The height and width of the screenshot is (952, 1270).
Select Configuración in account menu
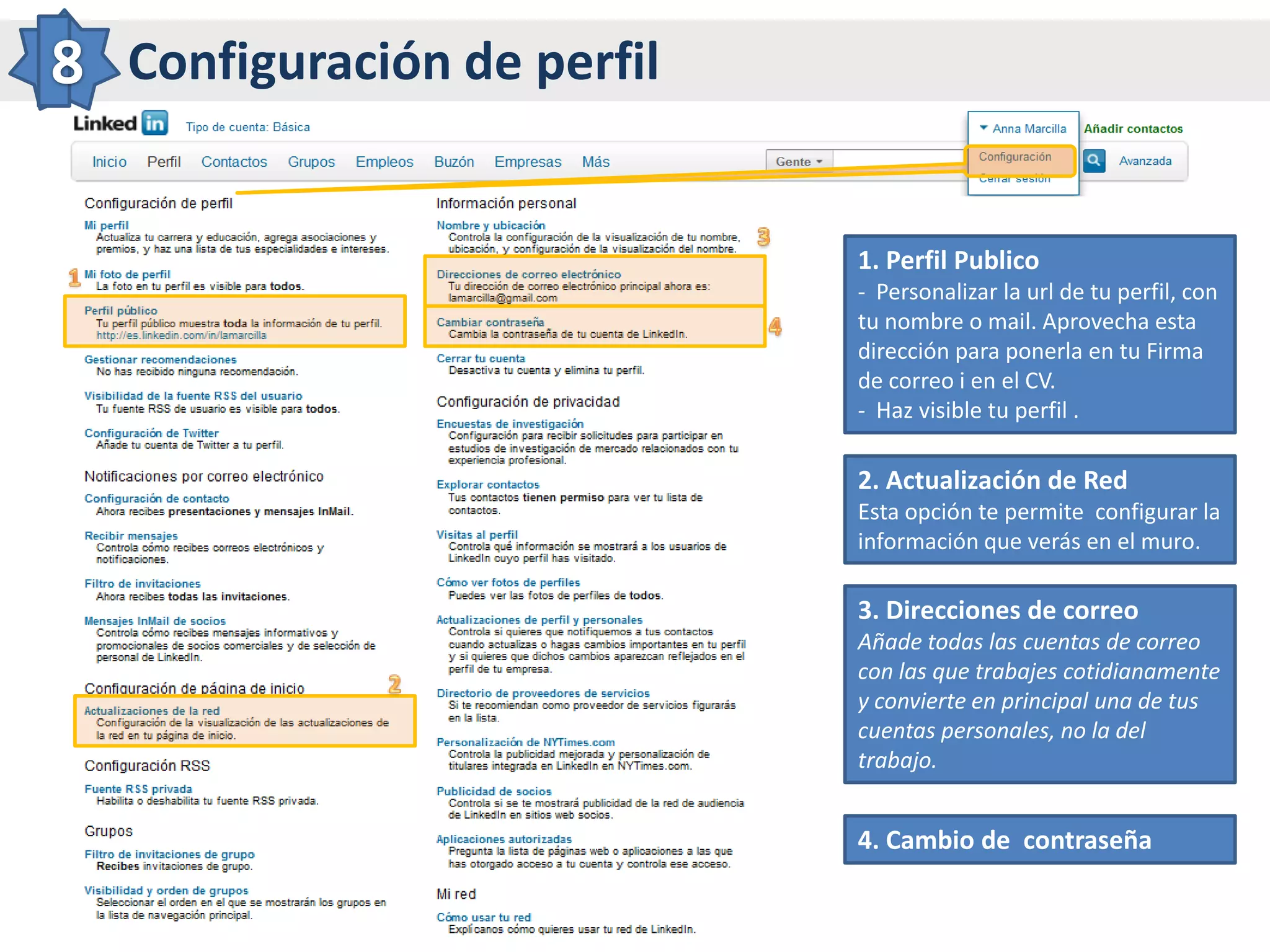click(x=1015, y=157)
